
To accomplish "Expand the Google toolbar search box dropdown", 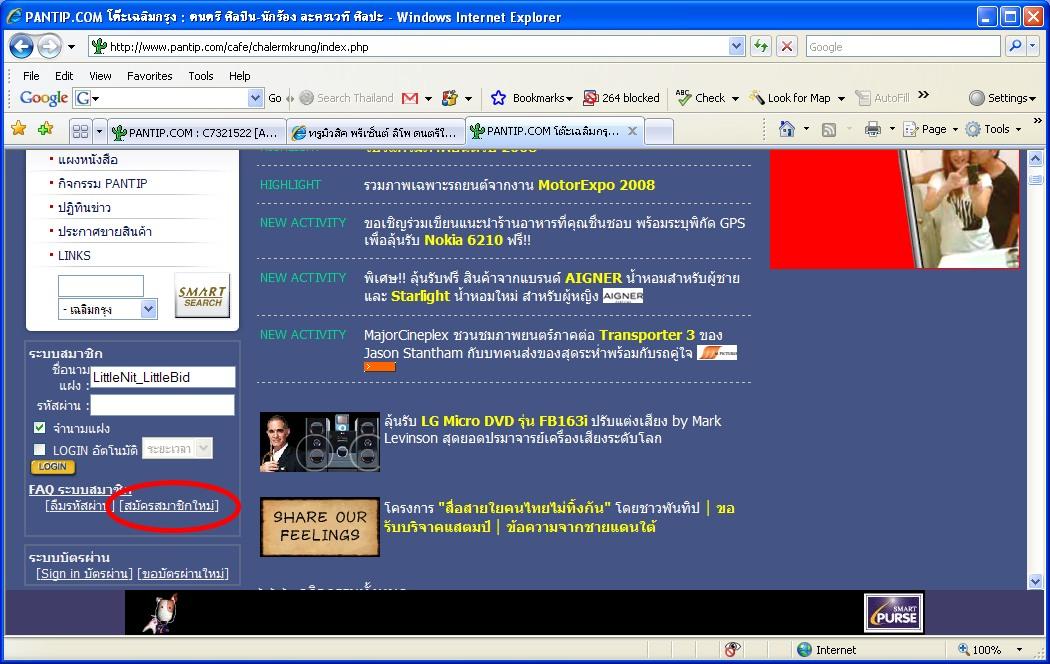I will click(x=255, y=98).
